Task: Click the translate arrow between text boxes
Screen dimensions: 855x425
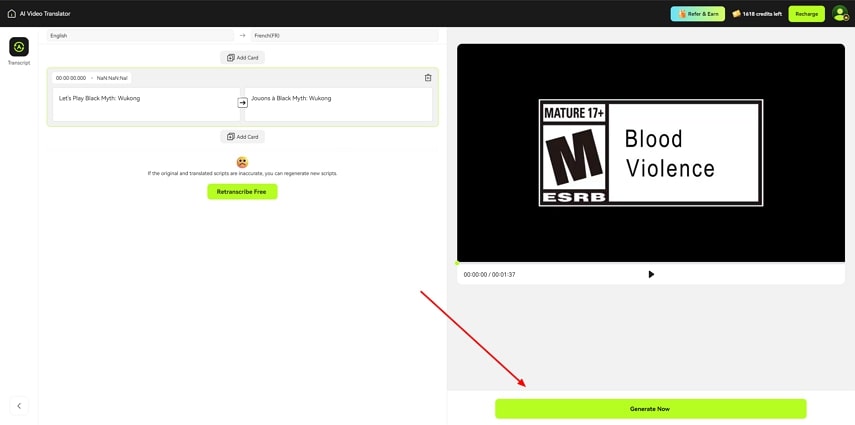Action: (x=242, y=102)
